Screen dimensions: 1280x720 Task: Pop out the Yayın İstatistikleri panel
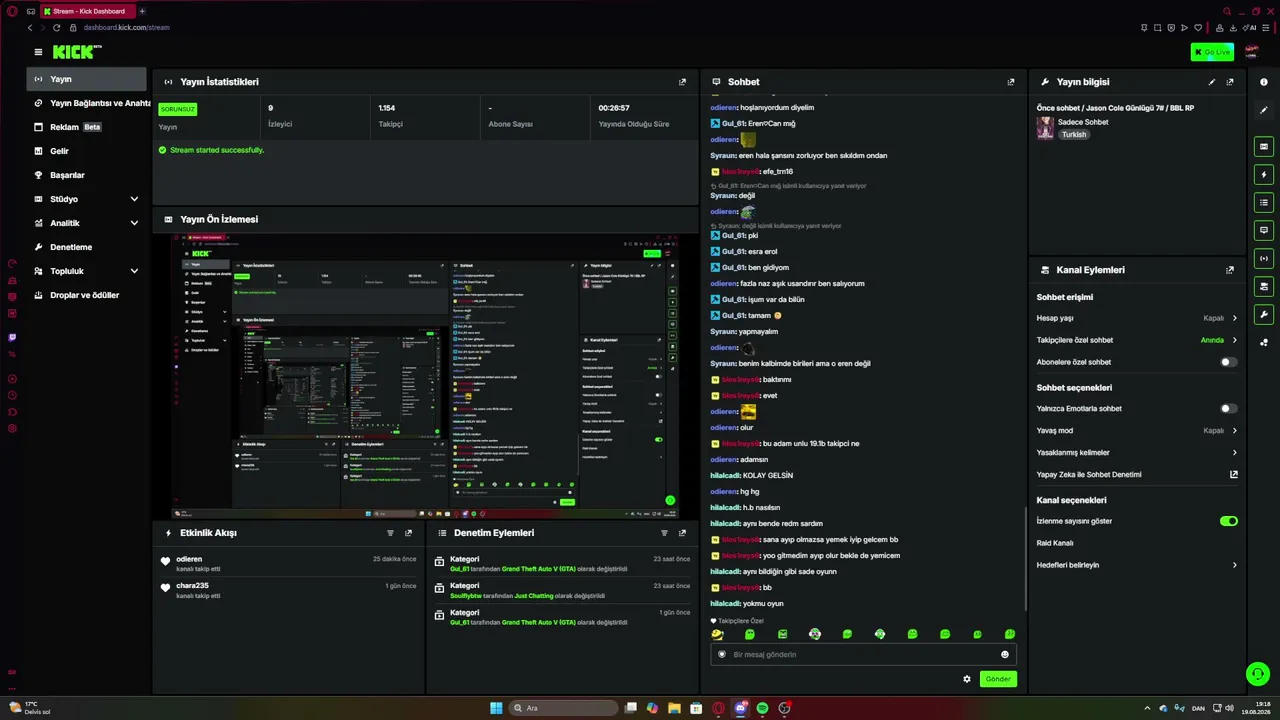point(682,82)
